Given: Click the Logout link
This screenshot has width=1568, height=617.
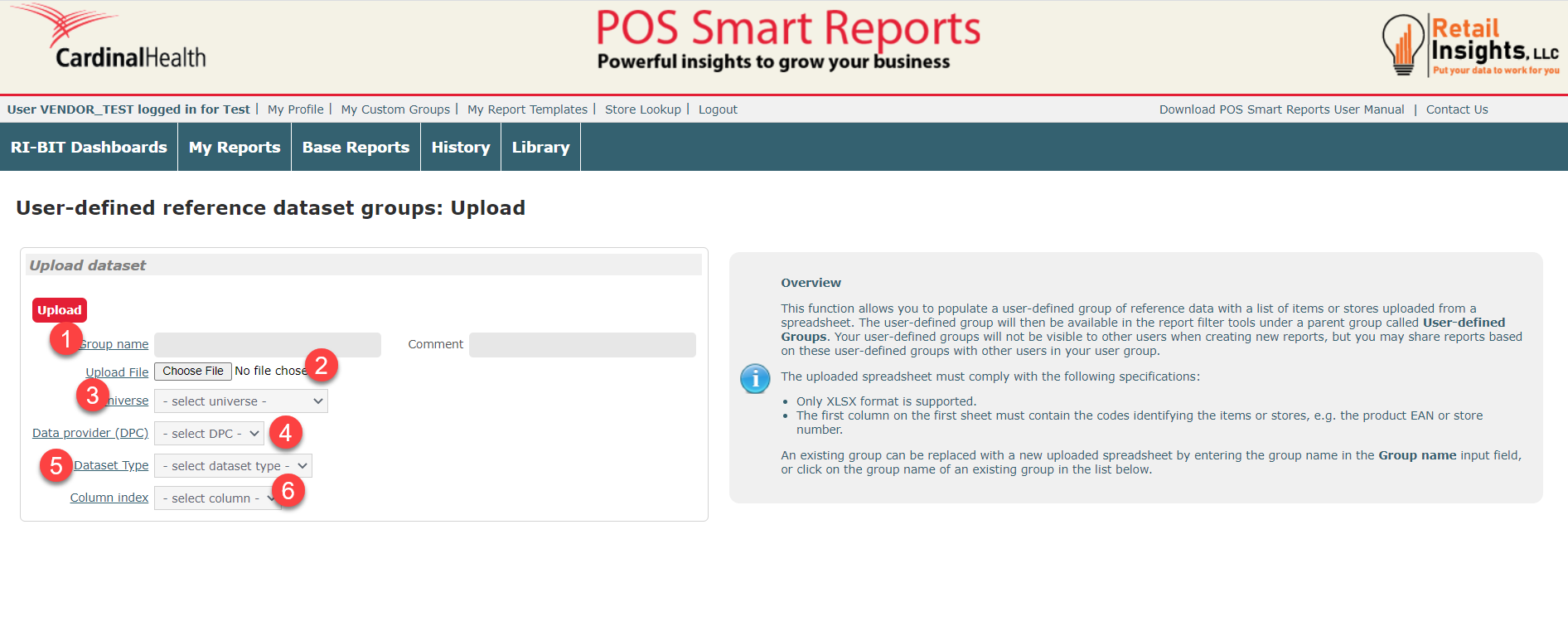Looking at the screenshot, I should click(718, 109).
